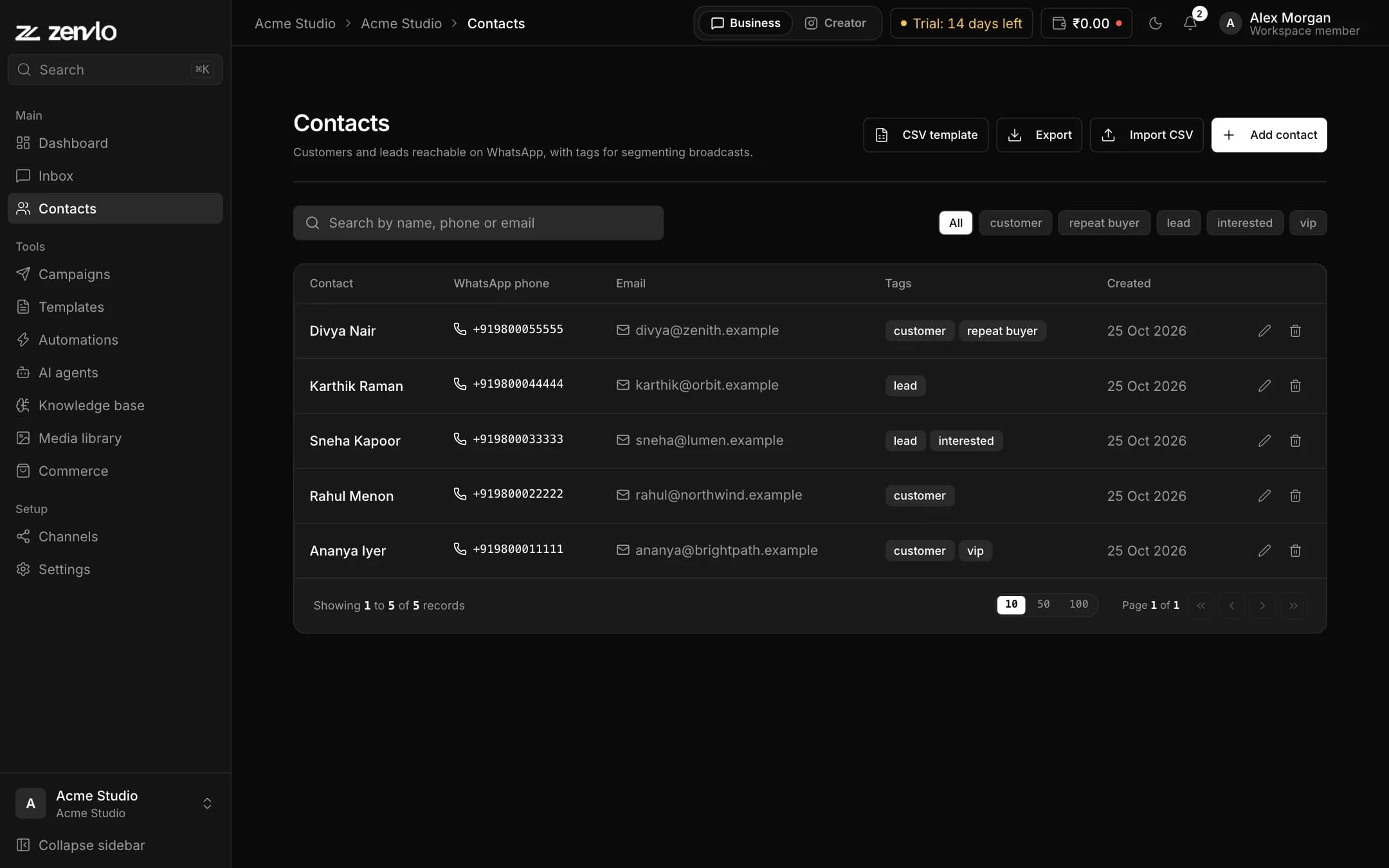Screen dimensions: 1389x868
Task: Edit Ananya Iyer pencil icon
Action: coord(1264,550)
